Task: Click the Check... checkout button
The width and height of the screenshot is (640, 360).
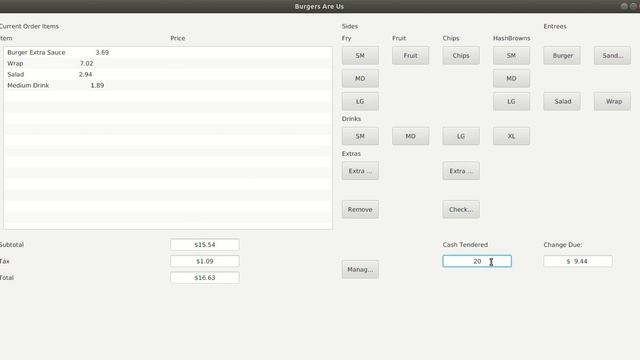Action: [x=461, y=209]
